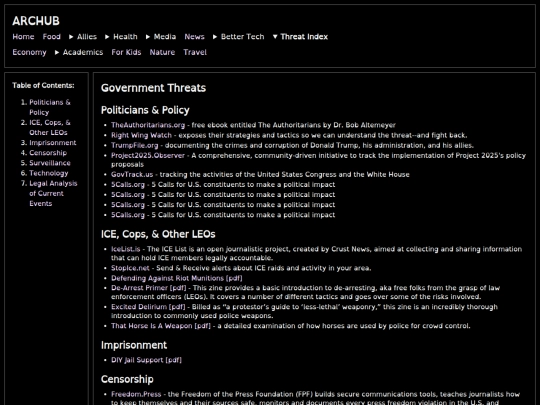The height and width of the screenshot is (405, 540).
Task: Open the Economy nav link
Action: click(29, 52)
